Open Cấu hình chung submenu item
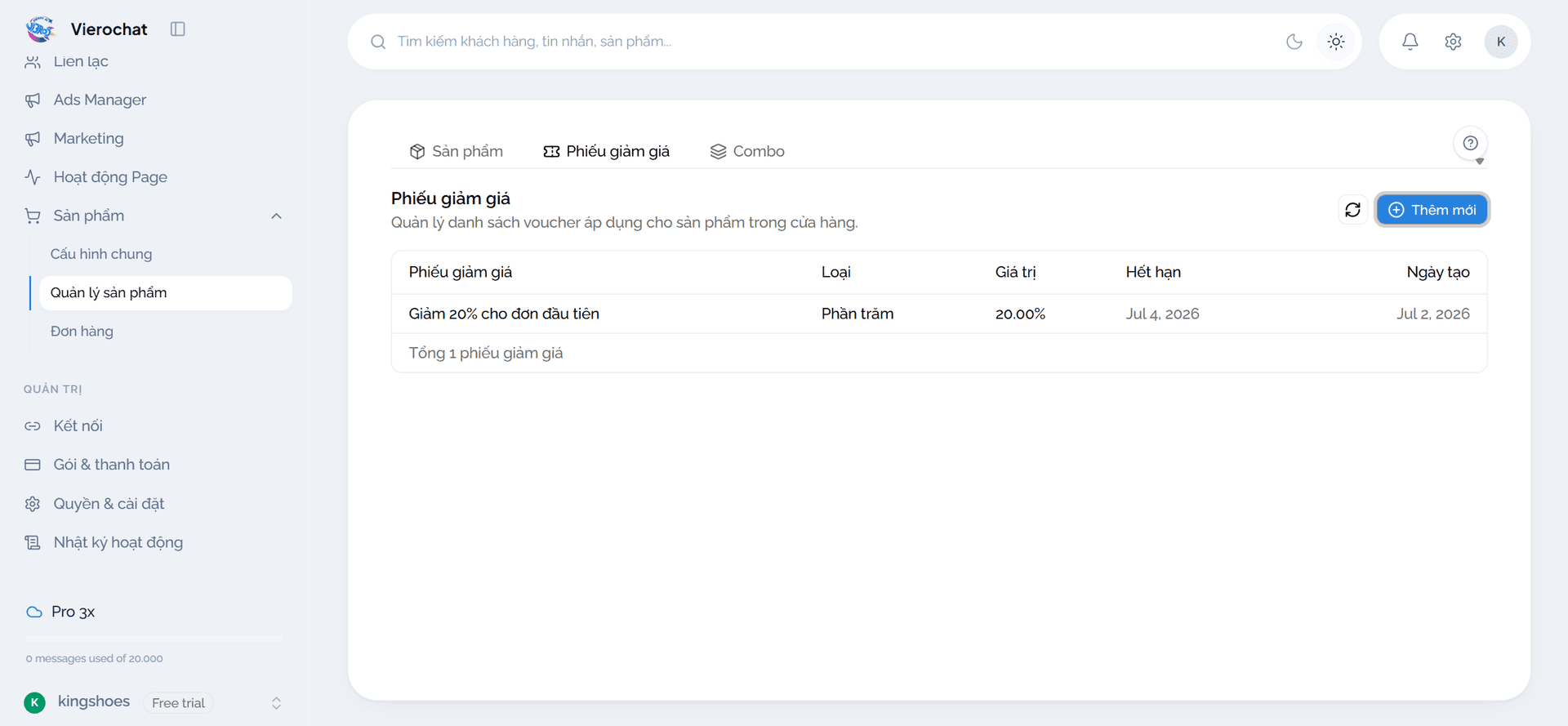1568x726 pixels. 101,254
